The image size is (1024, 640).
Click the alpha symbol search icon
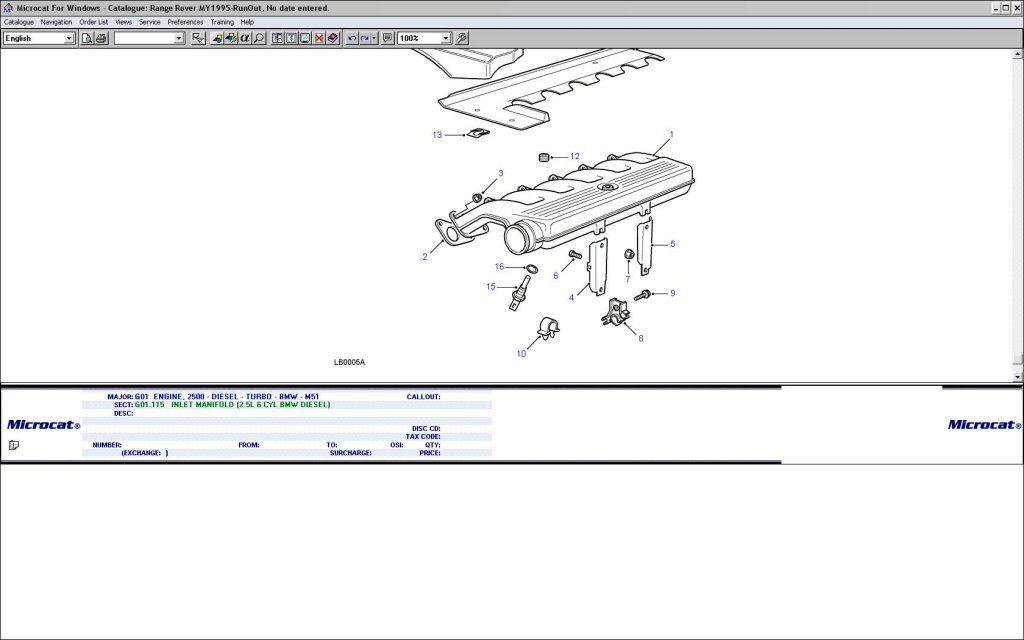pyautogui.click(x=244, y=39)
